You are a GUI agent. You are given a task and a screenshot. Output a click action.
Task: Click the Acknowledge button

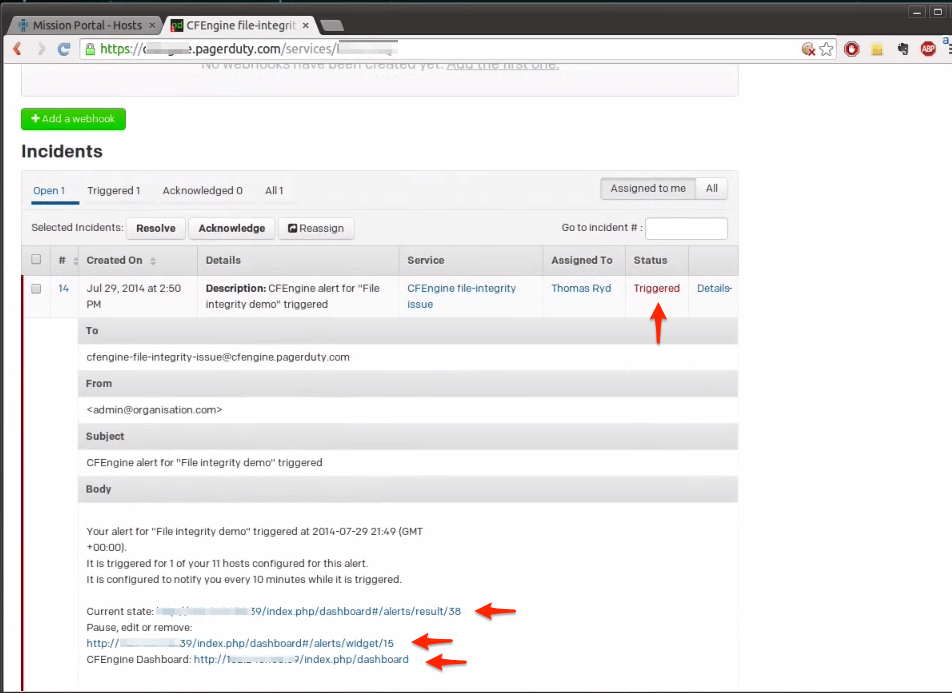231,228
